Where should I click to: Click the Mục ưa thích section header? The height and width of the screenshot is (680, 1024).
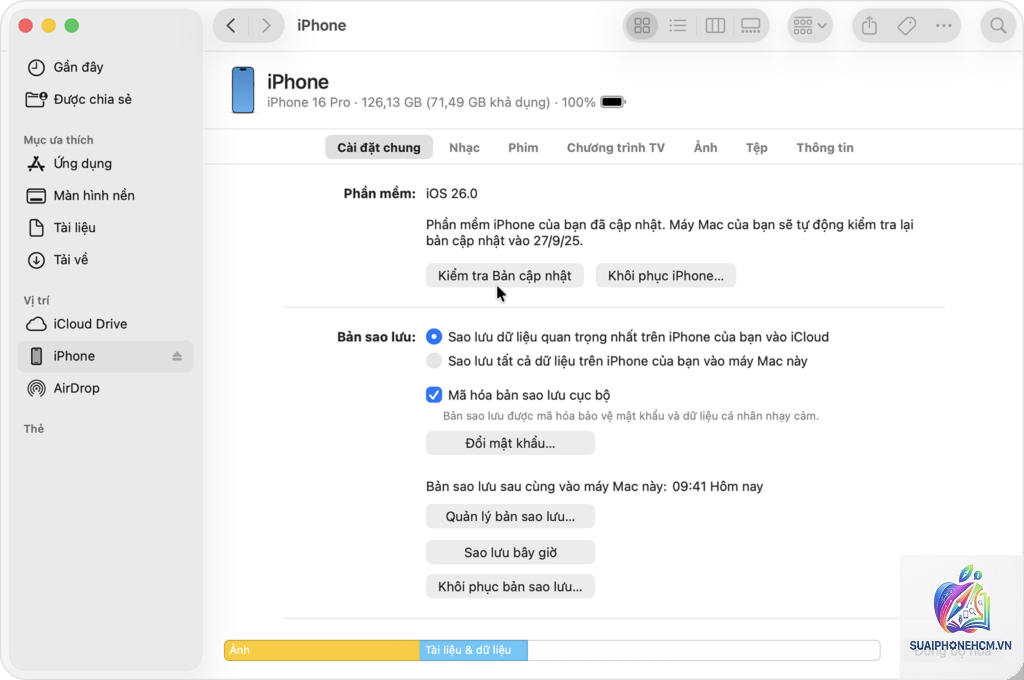point(59,140)
